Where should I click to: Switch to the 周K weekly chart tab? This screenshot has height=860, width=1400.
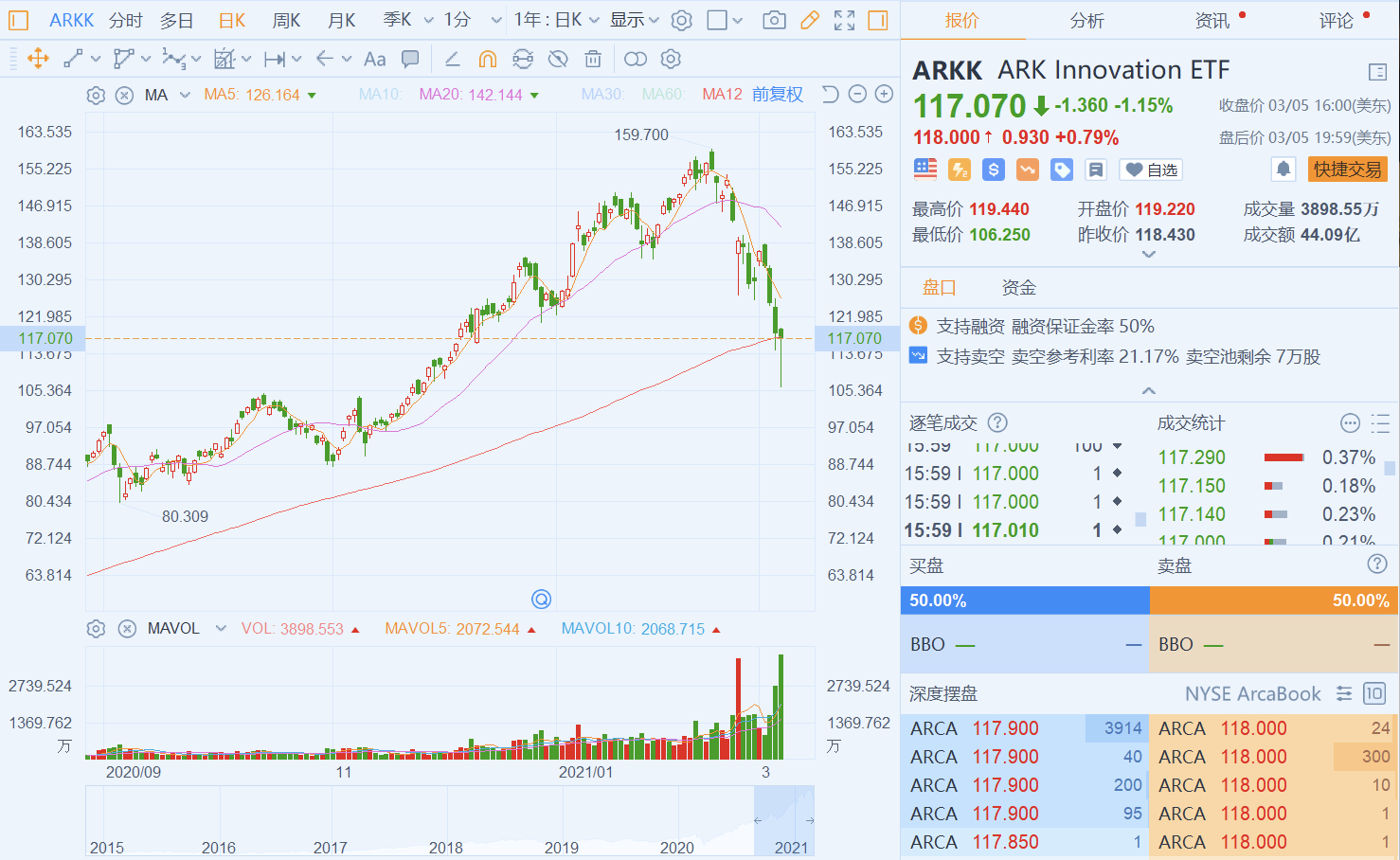pos(286,20)
